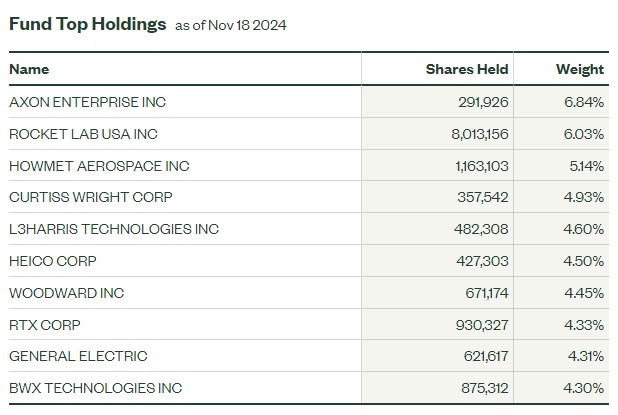The image size is (618, 415).
Task: Click the Weight column header
Action: [580, 69]
